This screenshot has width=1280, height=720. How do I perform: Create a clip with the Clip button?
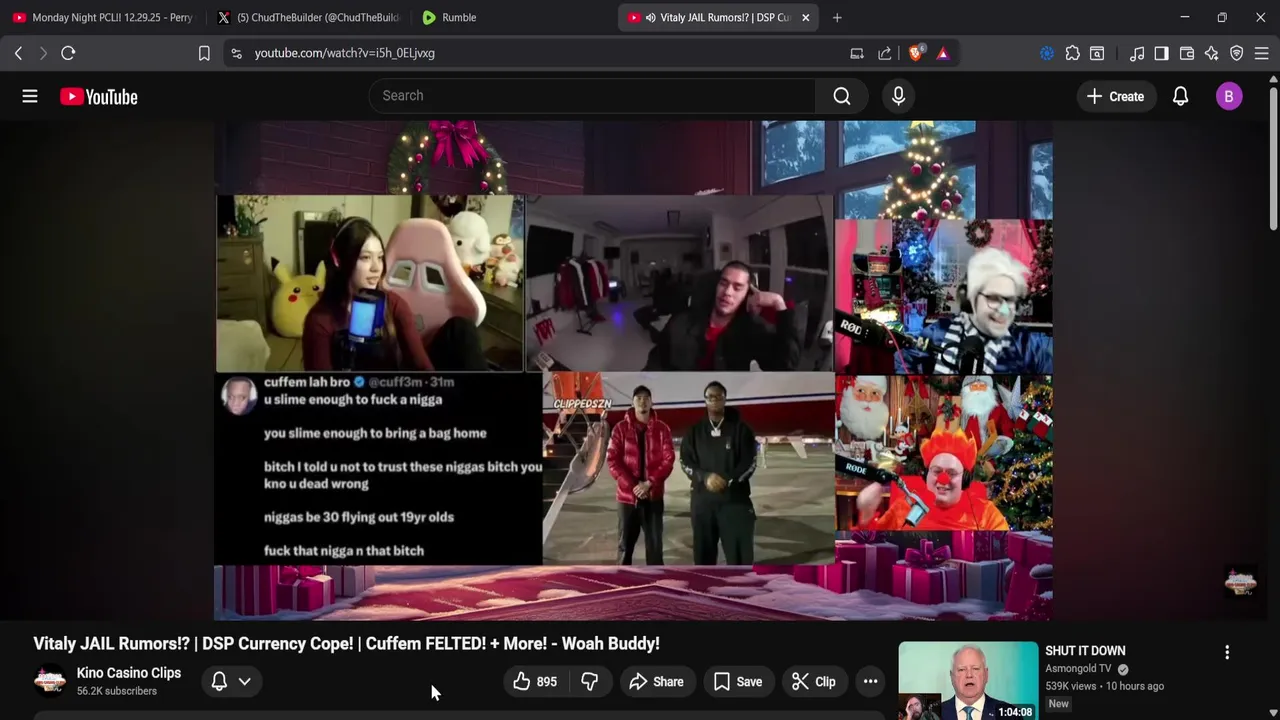coord(813,682)
